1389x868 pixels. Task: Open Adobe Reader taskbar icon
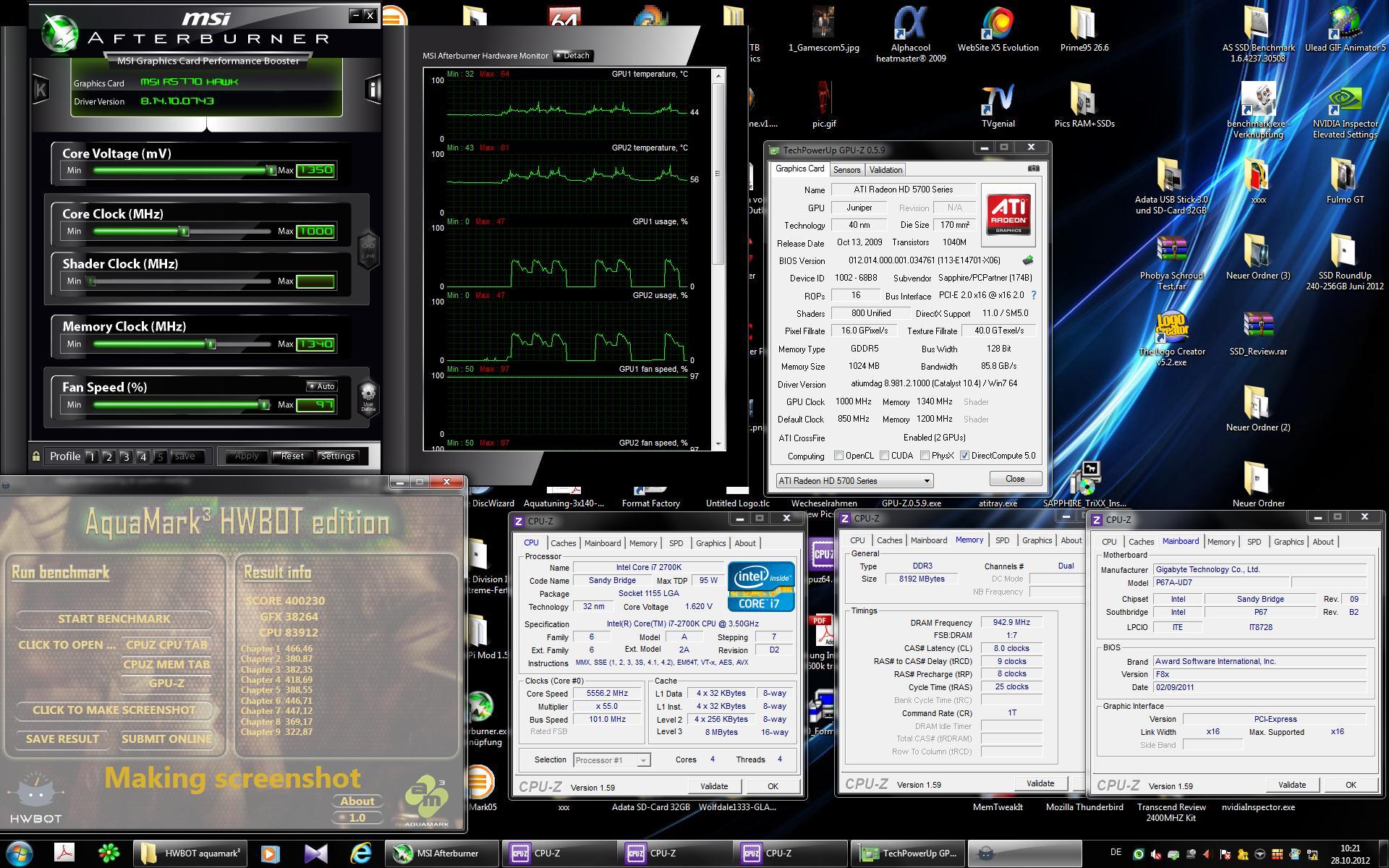[x=65, y=854]
